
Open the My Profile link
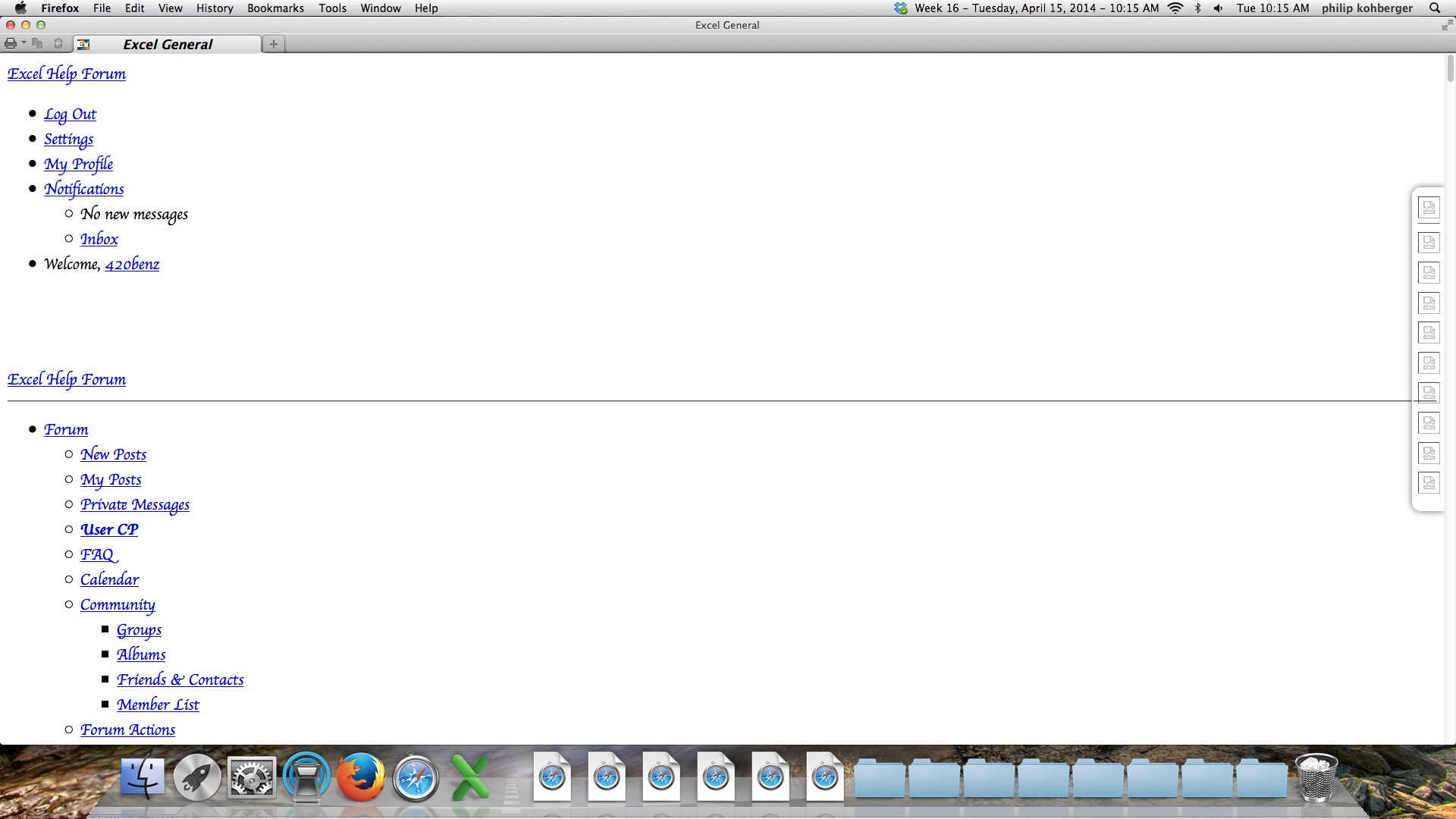78,164
